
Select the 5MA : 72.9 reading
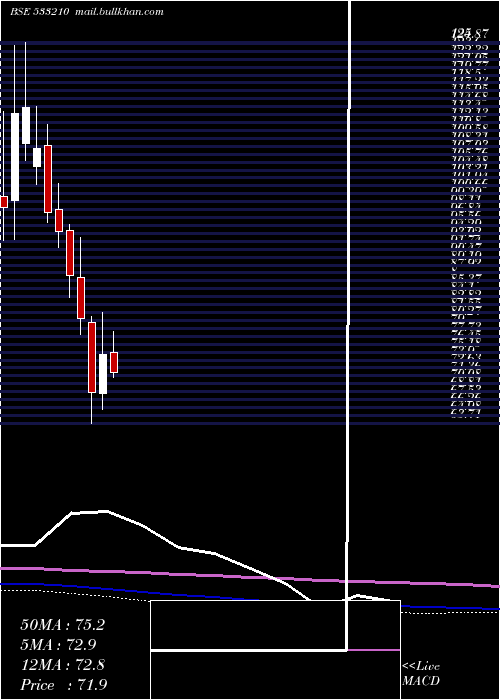click(58, 645)
